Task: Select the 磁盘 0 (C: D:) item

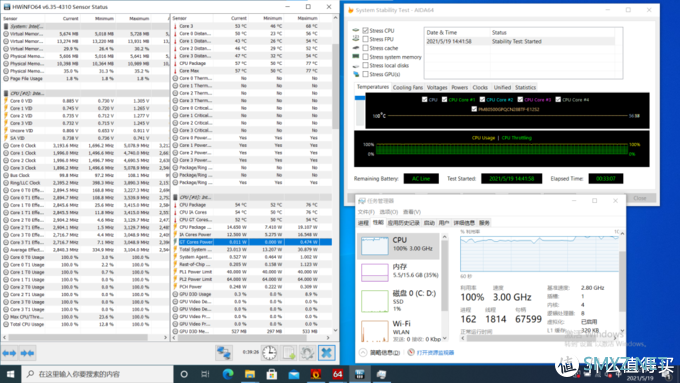Action: tap(399, 301)
